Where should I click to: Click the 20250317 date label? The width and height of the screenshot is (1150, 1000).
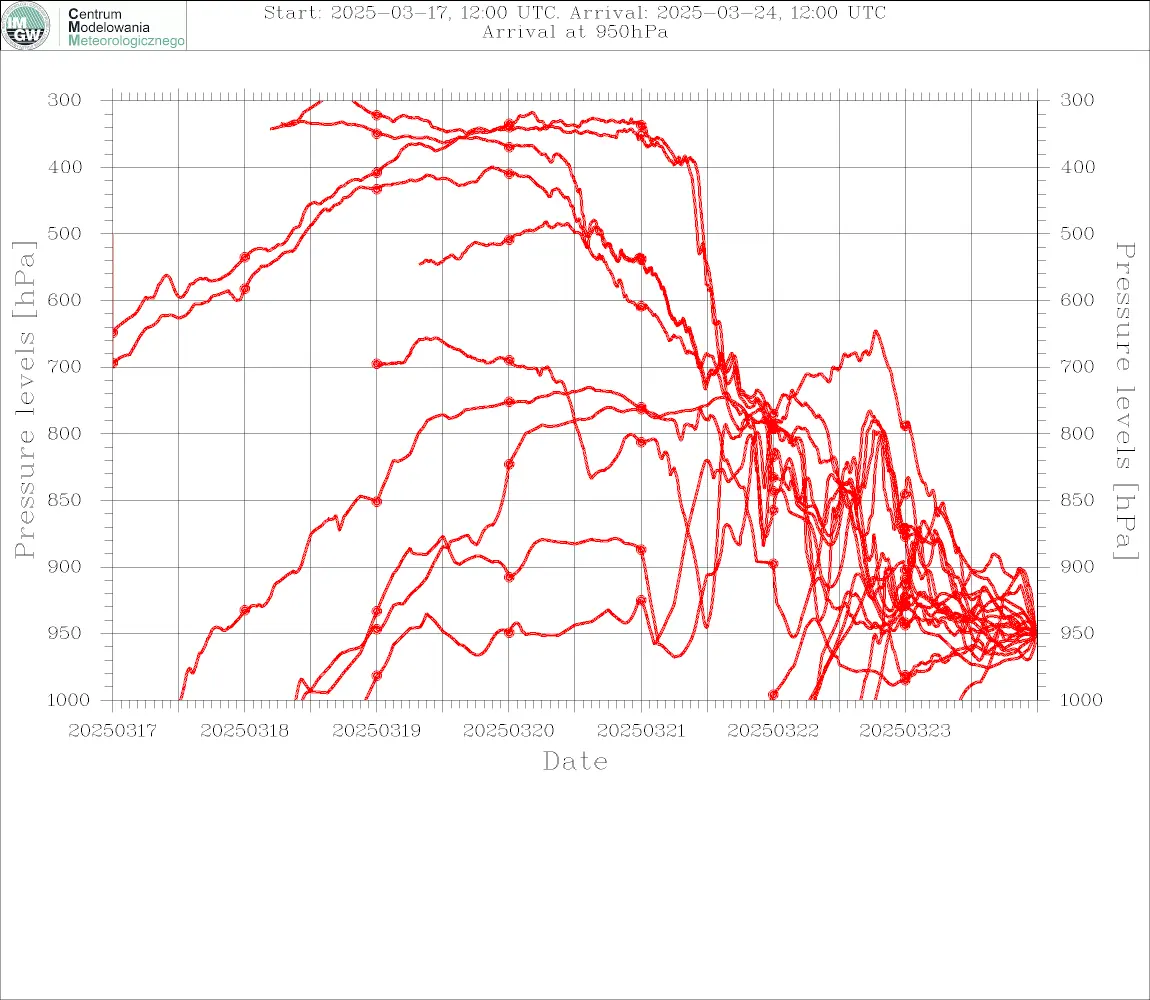coord(112,731)
